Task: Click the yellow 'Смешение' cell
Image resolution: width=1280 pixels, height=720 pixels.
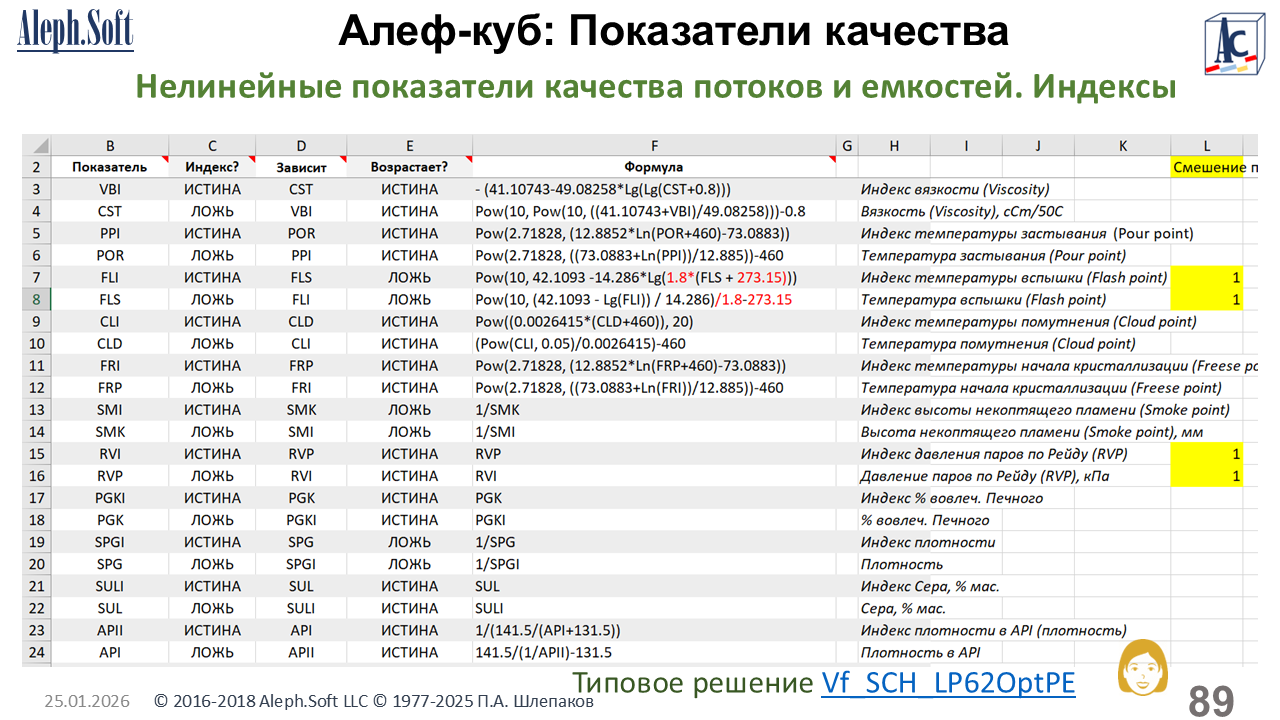Action: click(x=1207, y=167)
